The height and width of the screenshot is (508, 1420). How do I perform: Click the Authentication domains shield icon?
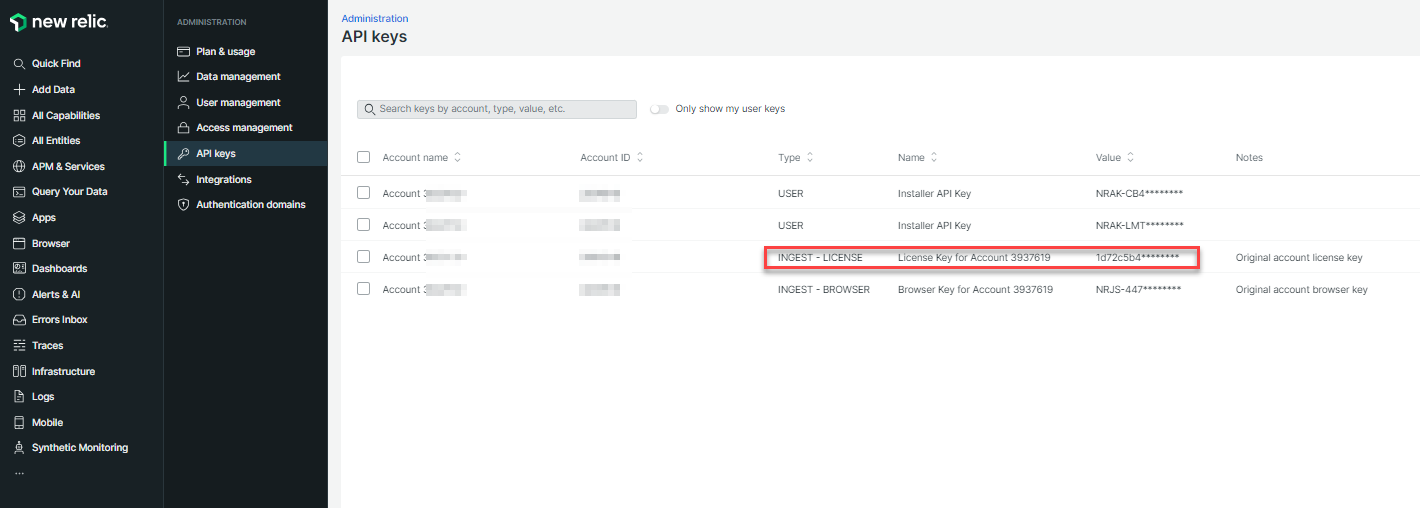[x=183, y=205]
